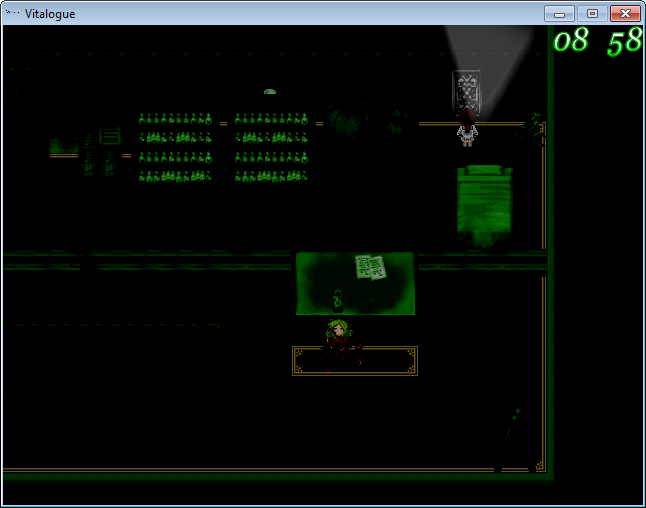Screen dimensions: 646x508
Task: Click the Vitalogue window title
Action: tap(50, 14)
